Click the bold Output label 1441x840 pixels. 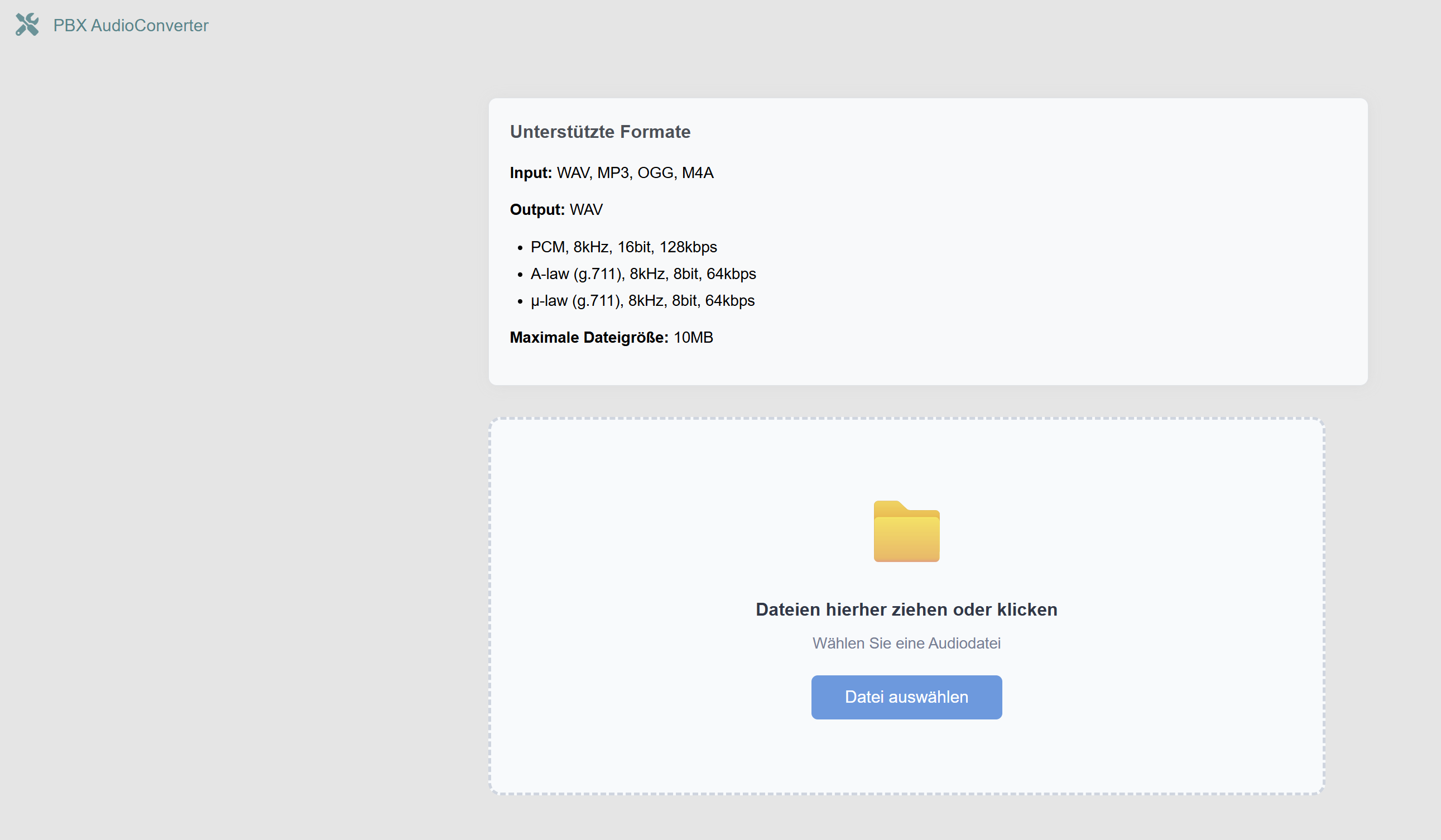(x=537, y=210)
